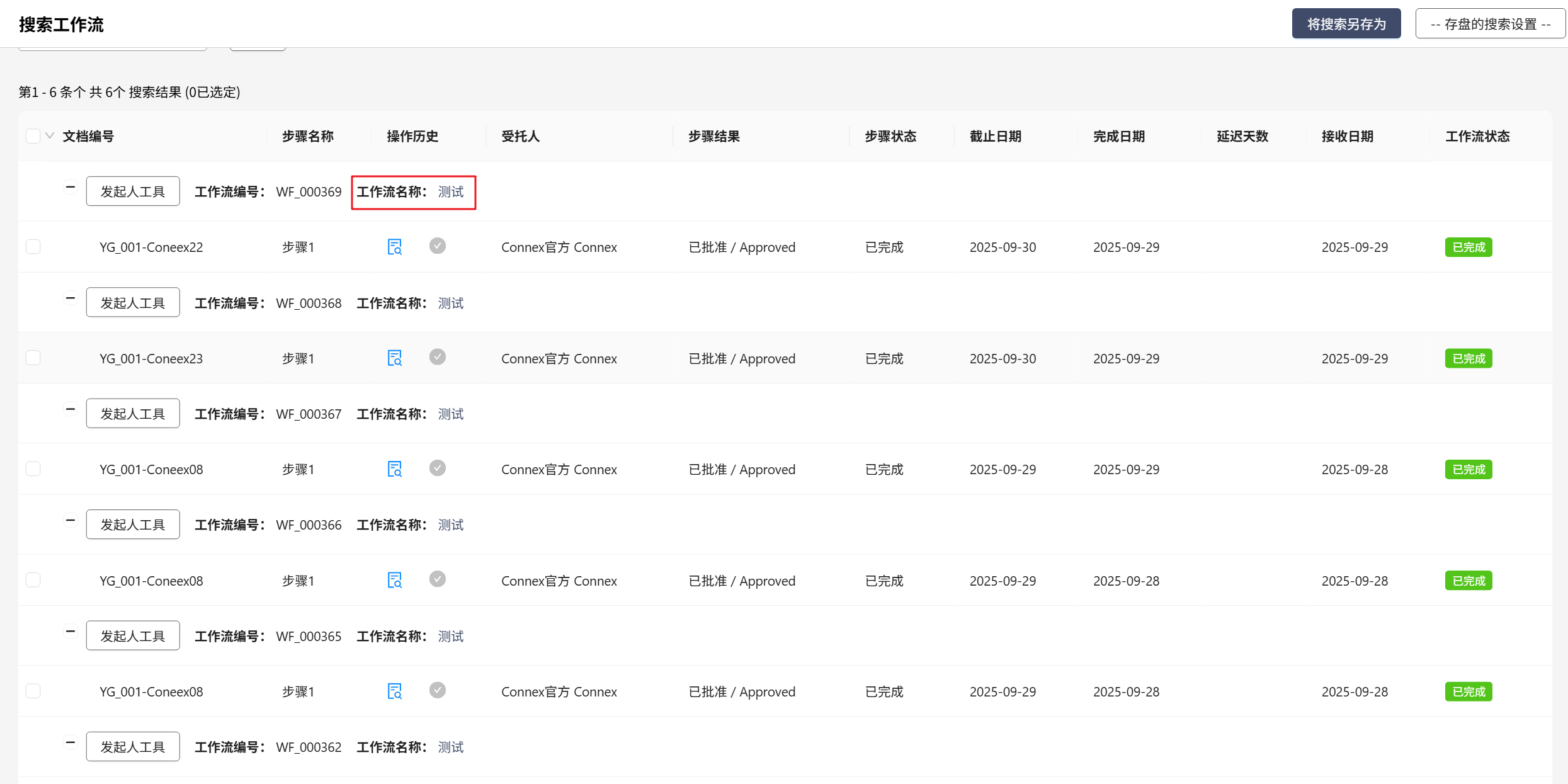Open operation history icon for YG_001-Coneex22
Image resolution: width=1568 pixels, height=784 pixels.
coord(394,247)
